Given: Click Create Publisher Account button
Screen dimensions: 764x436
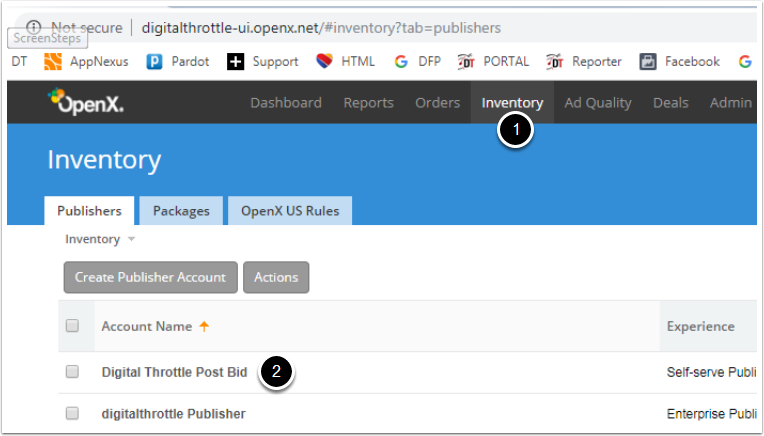Looking at the screenshot, I should pyautogui.click(x=151, y=277).
